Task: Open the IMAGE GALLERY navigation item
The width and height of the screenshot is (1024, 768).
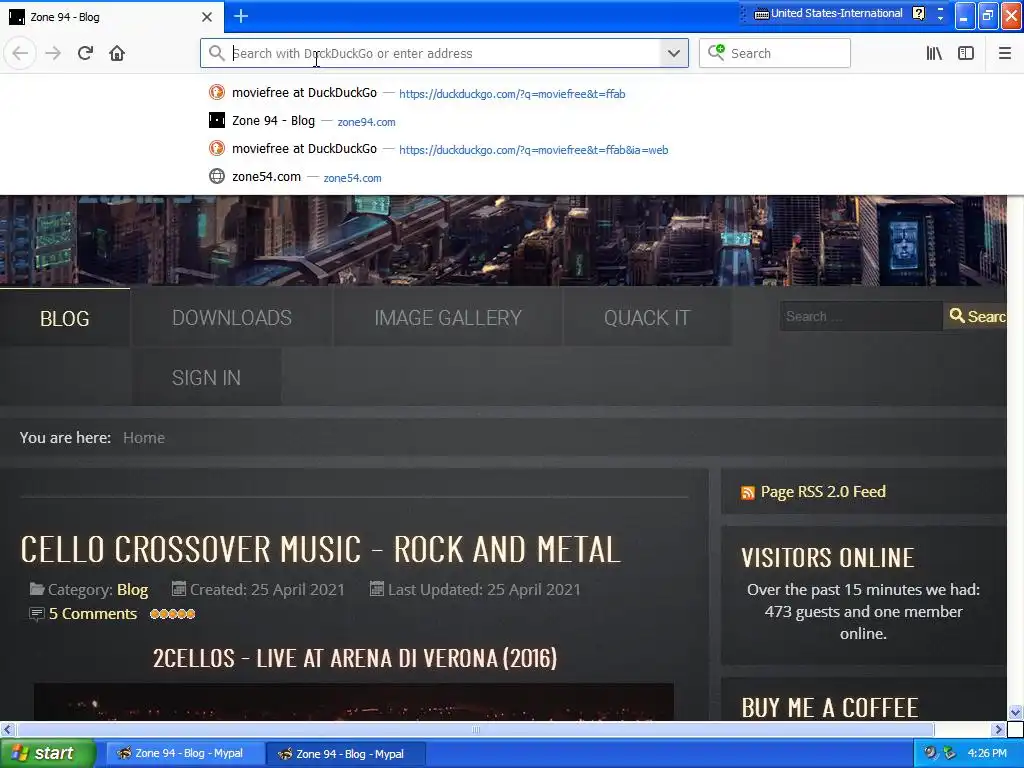Action: 448,317
